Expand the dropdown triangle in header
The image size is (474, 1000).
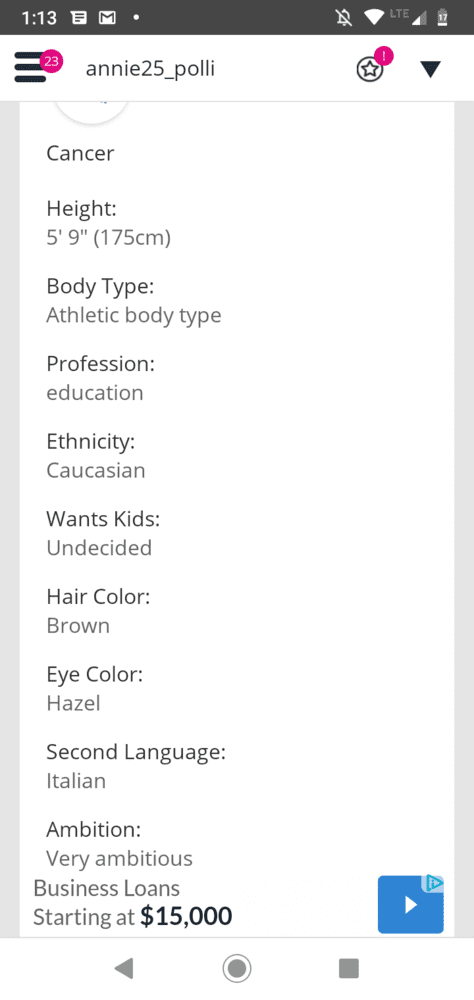pos(431,69)
